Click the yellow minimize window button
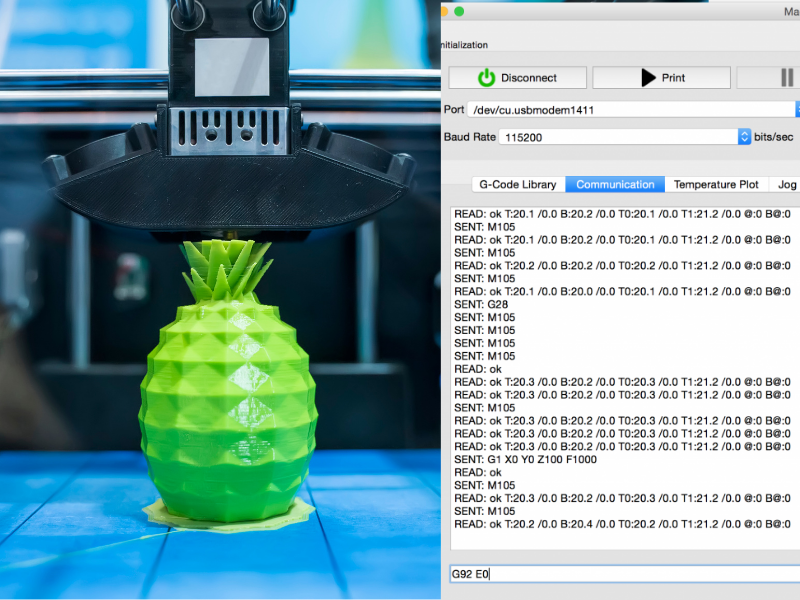The height and width of the screenshot is (600, 800). click(x=443, y=11)
